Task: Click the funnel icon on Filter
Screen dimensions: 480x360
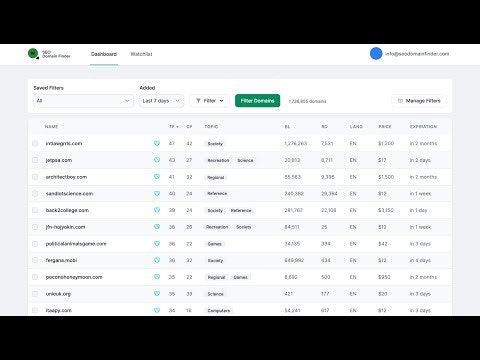Action: pyautogui.click(x=198, y=101)
